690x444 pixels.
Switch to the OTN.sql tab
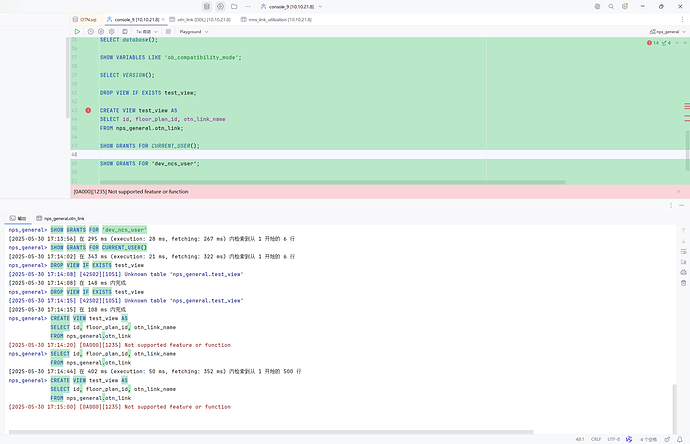pos(85,19)
